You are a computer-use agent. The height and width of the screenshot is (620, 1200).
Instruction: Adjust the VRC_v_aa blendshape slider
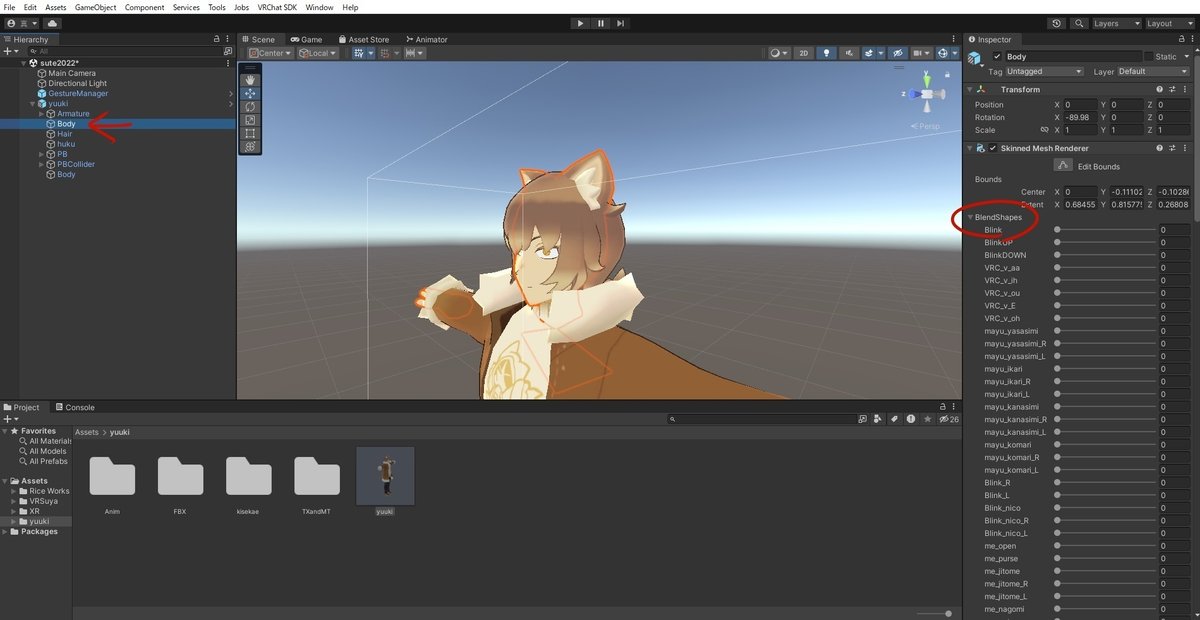click(x=1105, y=267)
